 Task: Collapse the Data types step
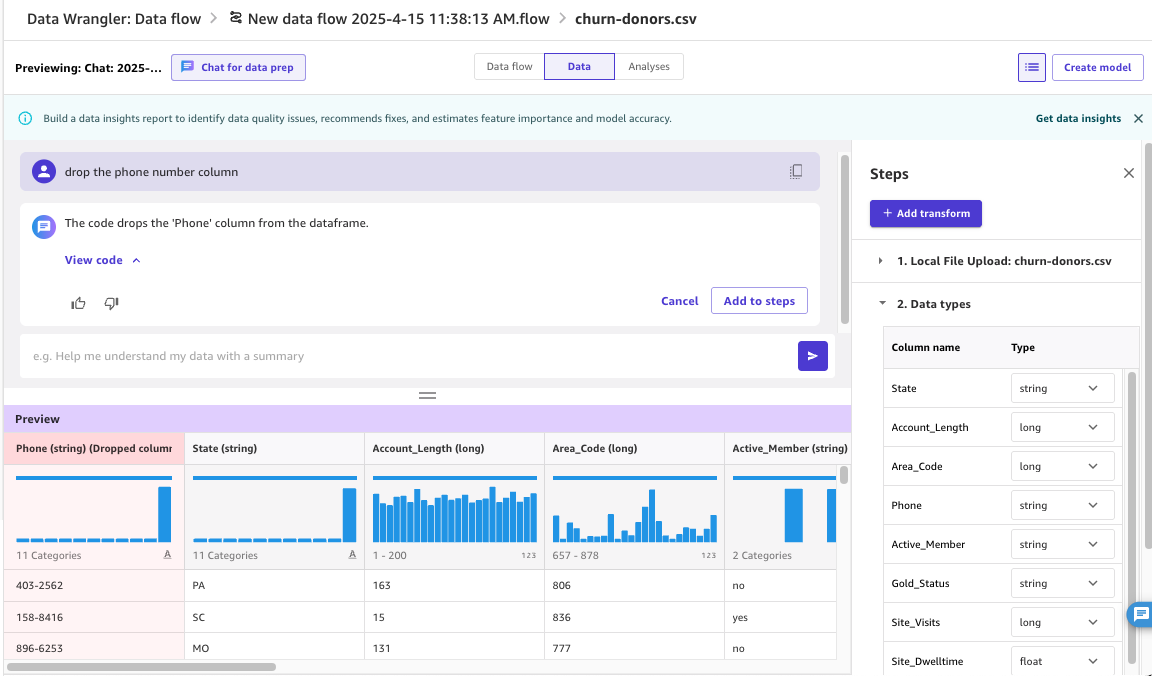[x=881, y=304]
